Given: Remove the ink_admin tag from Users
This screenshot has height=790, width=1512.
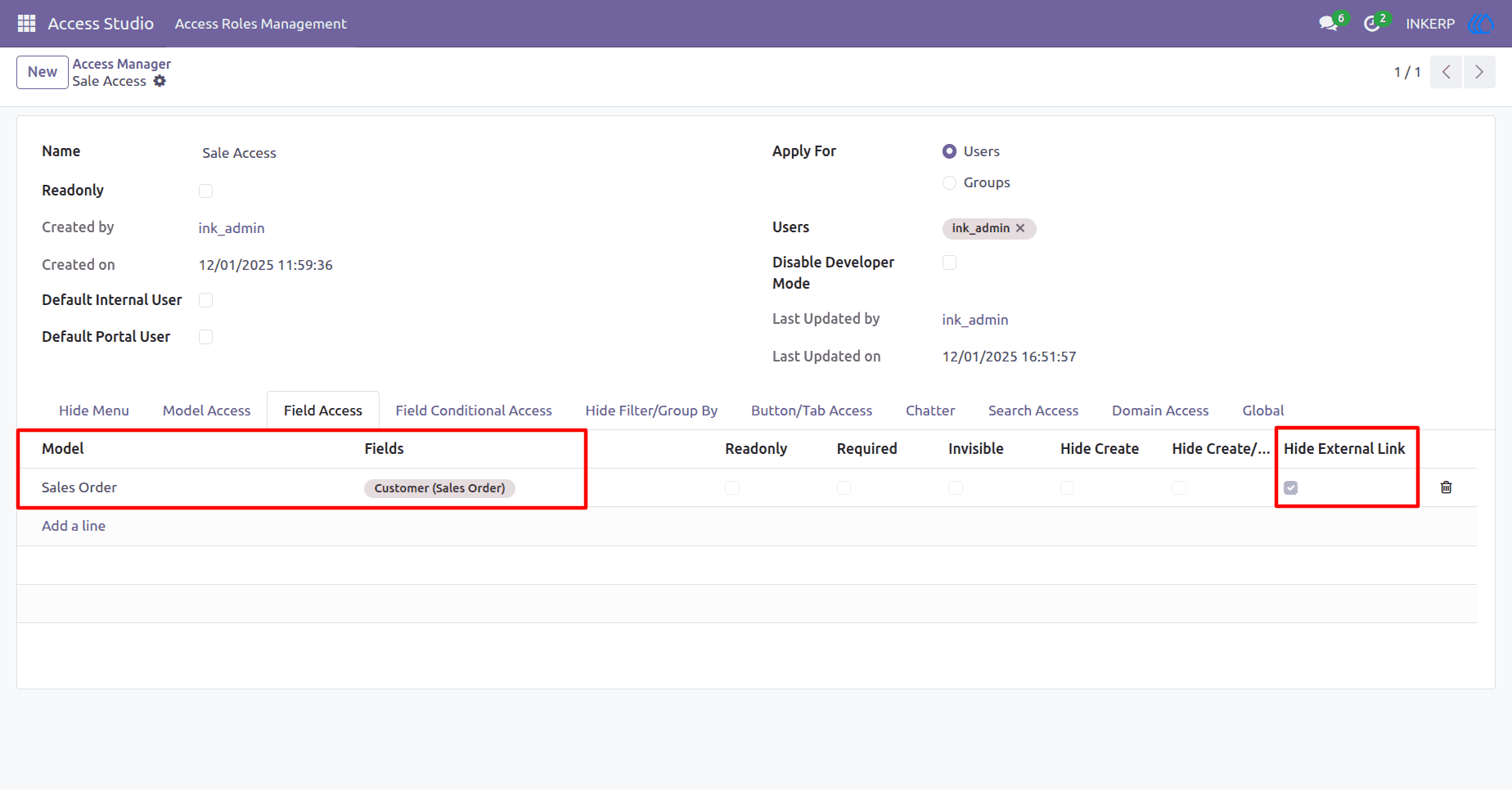Looking at the screenshot, I should coord(1020,228).
